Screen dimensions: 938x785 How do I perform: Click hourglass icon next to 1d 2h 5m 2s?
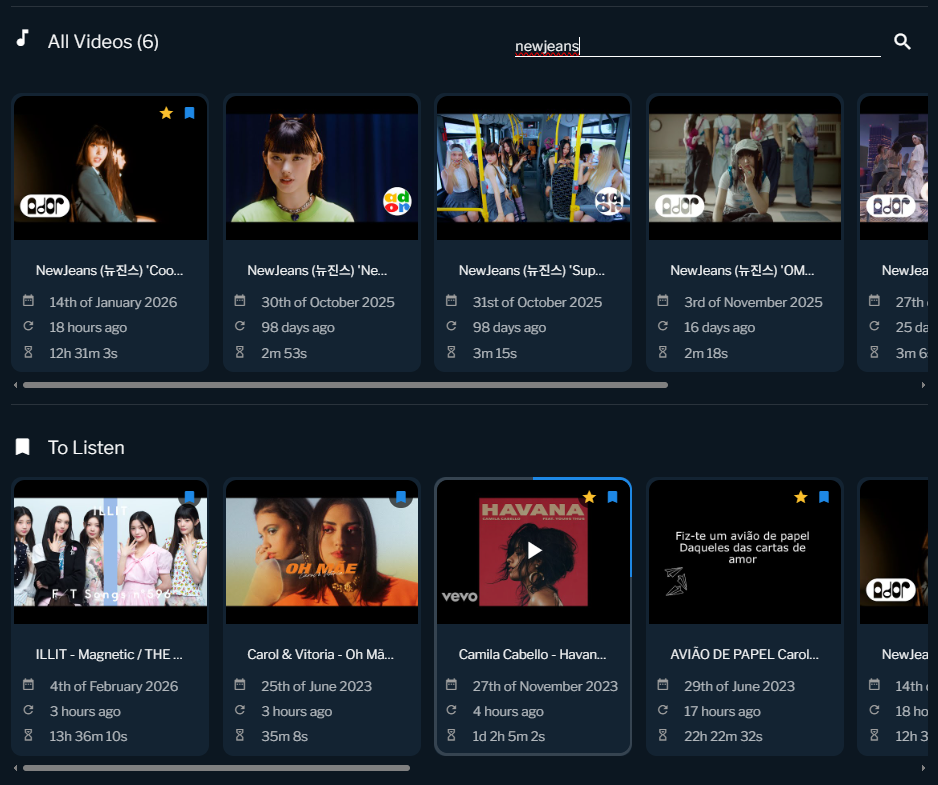(452, 735)
